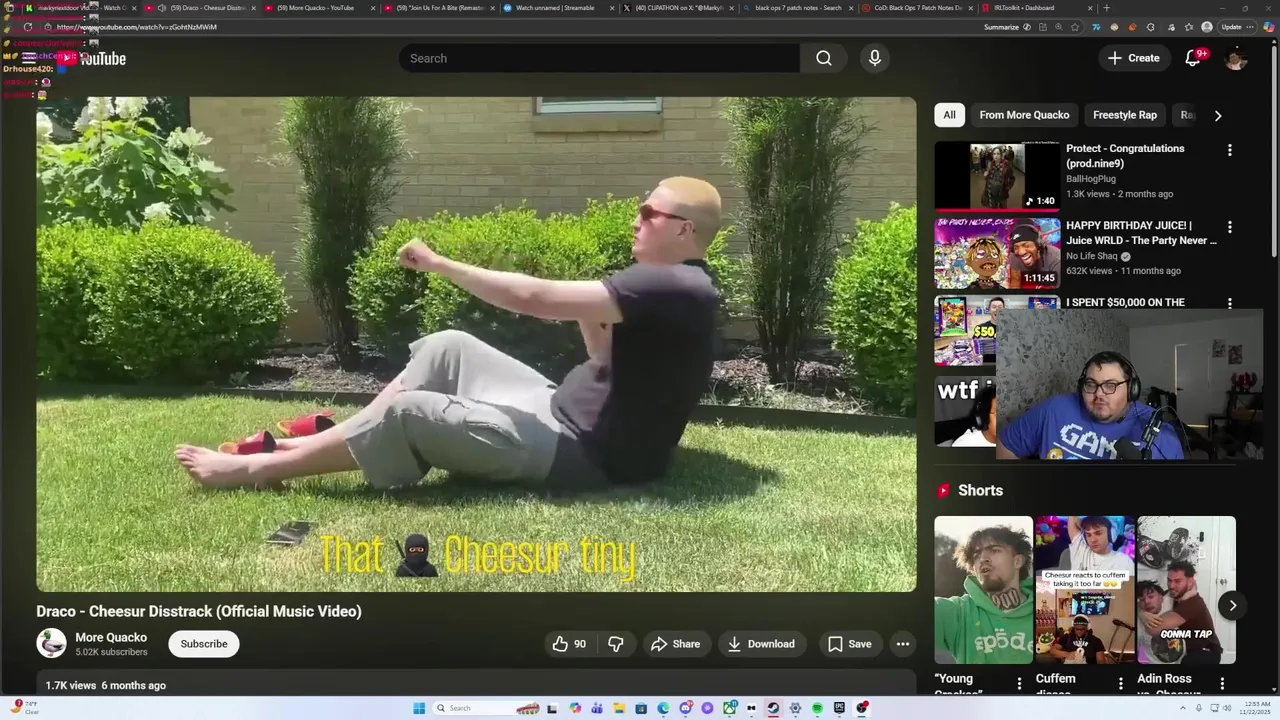The image size is (1280, 720).
Task: Click the Share button
Action: pyautogui.click(x=675, y=644)
